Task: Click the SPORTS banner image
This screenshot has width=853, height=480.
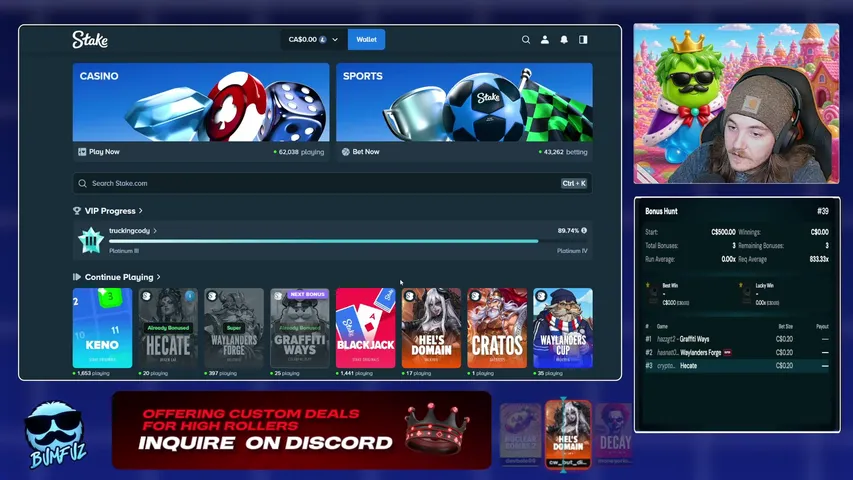Action: tap(464, 102)
